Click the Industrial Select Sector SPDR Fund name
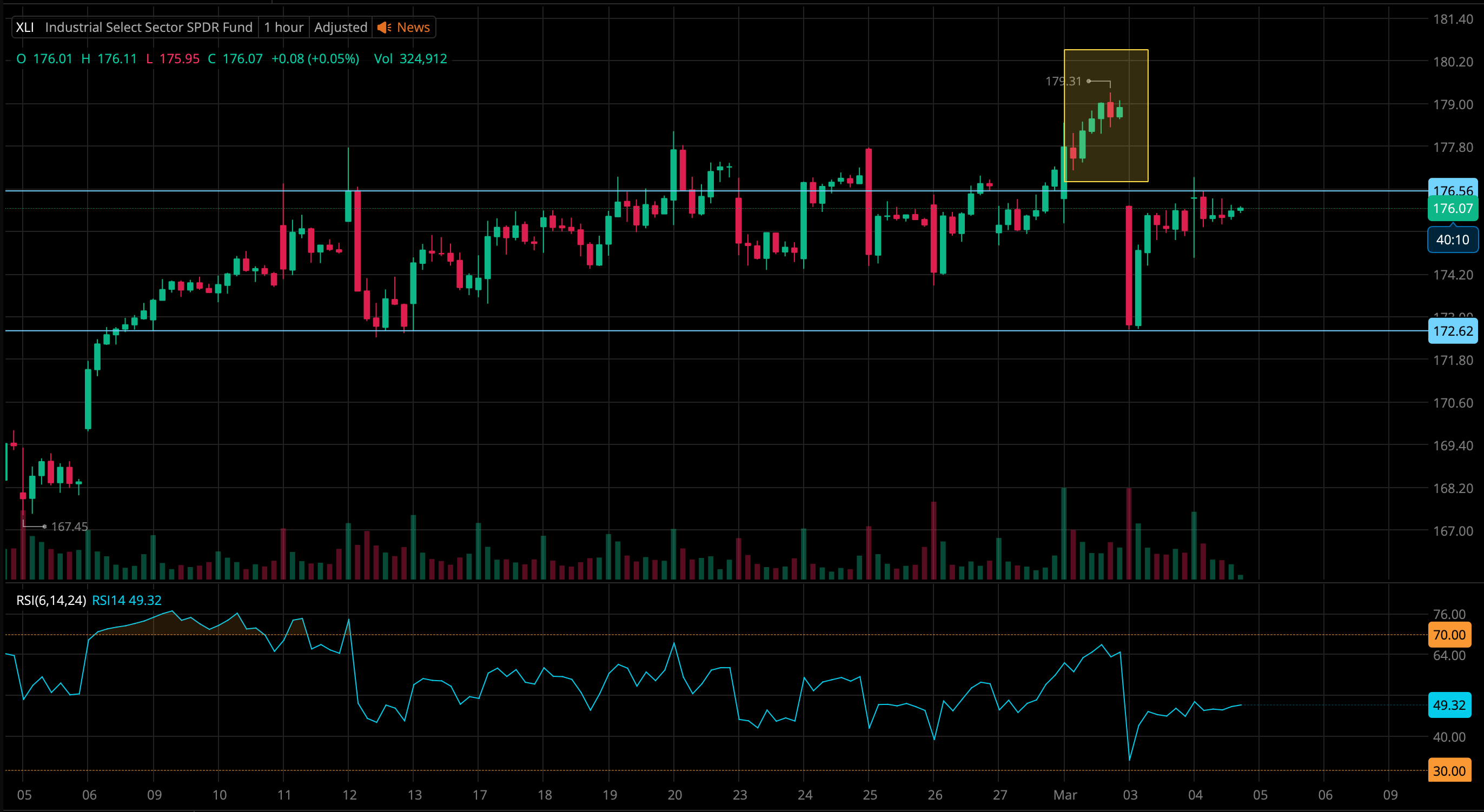Image resolution: width=1484 pixels, height=812 pixels. pos(149,27)
